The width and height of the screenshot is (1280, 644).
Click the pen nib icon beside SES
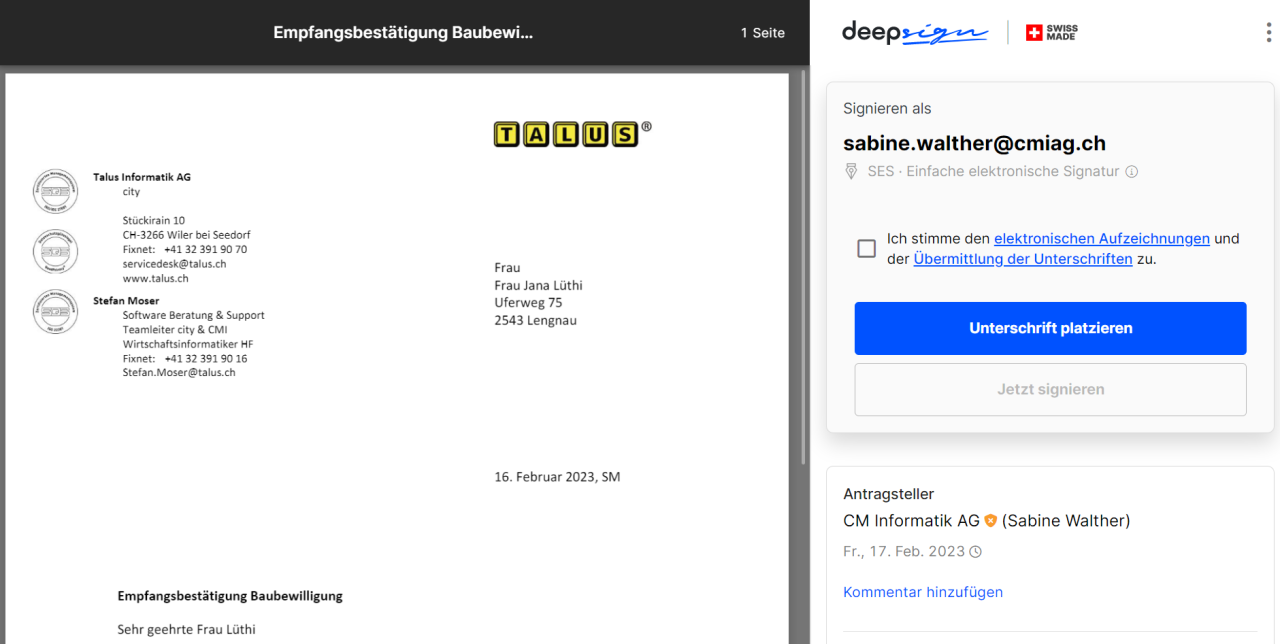coord(852,172)
